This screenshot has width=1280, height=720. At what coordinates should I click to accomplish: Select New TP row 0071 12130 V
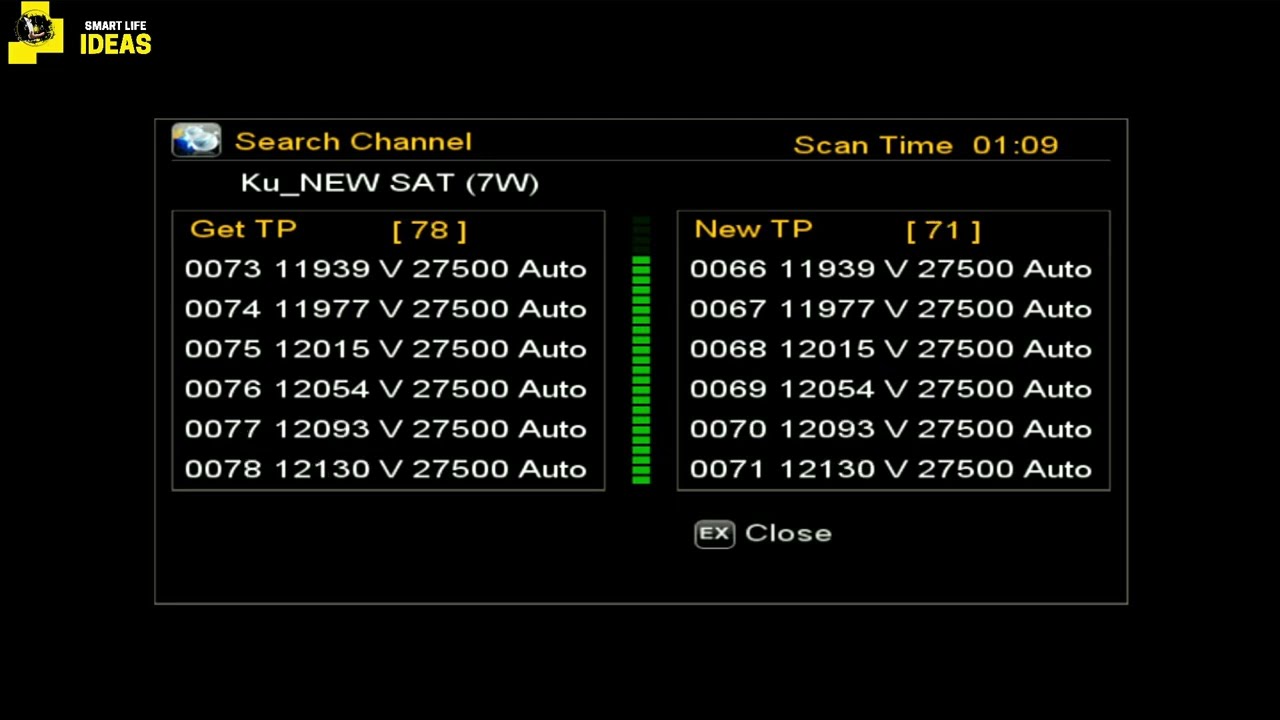891,469
